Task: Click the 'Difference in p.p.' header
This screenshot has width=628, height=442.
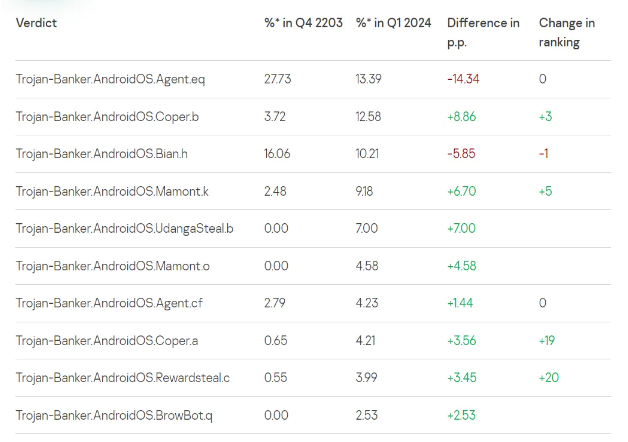Action: (x=483, y=32)
